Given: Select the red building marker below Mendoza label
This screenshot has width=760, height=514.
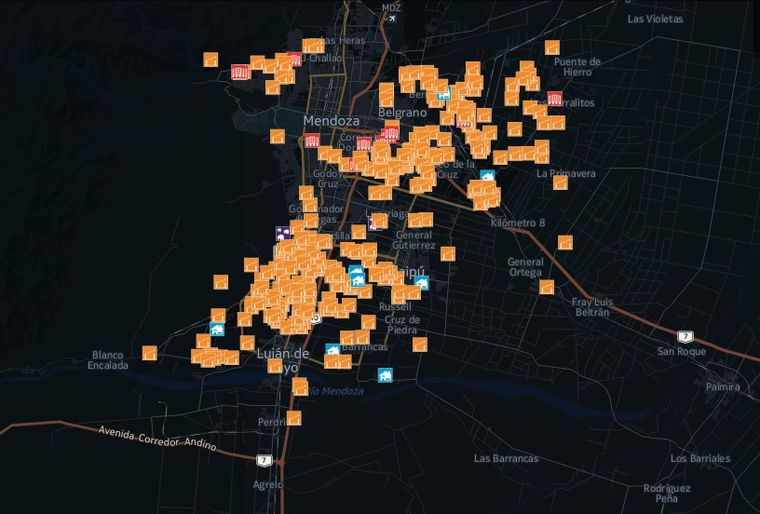Looking at the screenshot, I should point(313,141).
